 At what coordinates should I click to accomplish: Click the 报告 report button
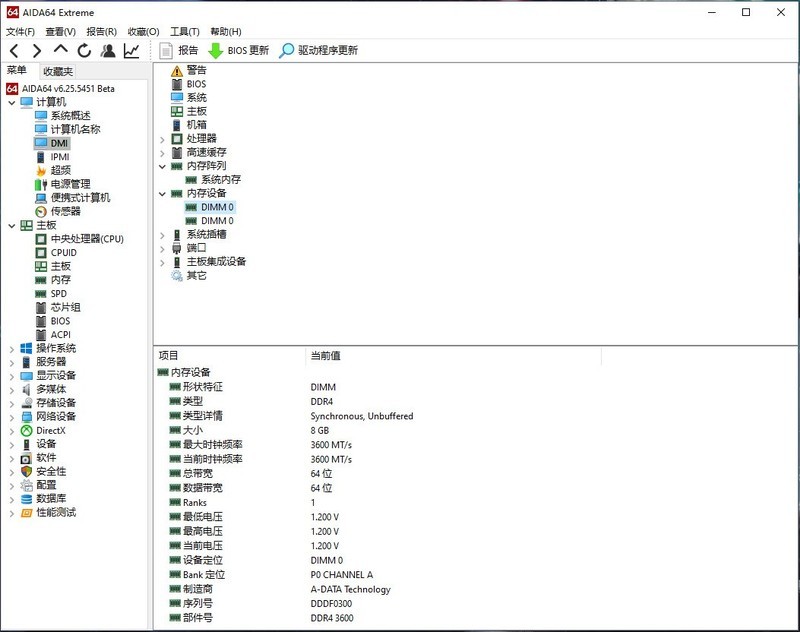click(x=179, y=50)
